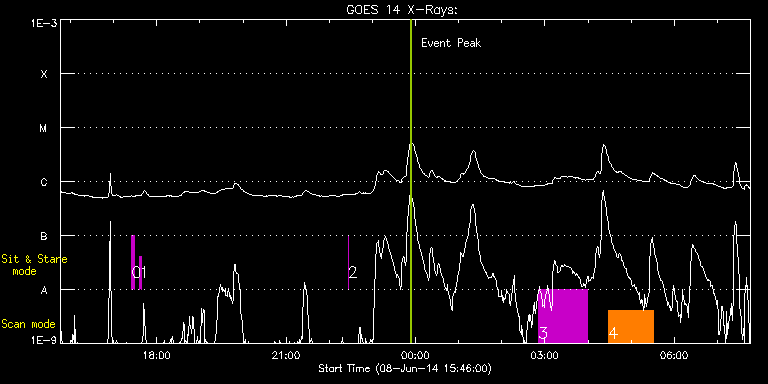768x384 pixels.
Task: Click the 06:00 time axis label
Action: [674, 356]
